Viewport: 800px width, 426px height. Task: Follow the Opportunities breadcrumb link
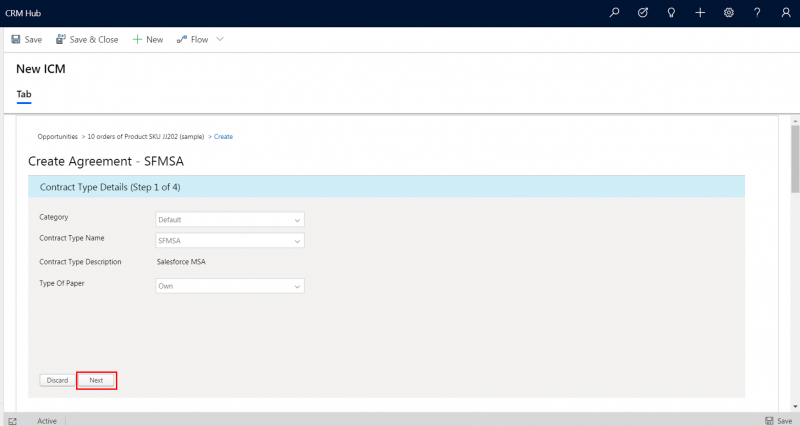click(x=57, y=136)
